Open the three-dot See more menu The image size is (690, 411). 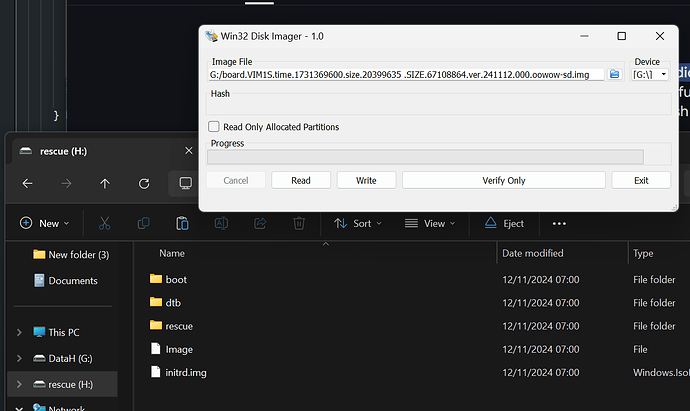click(x=559, y=224)
